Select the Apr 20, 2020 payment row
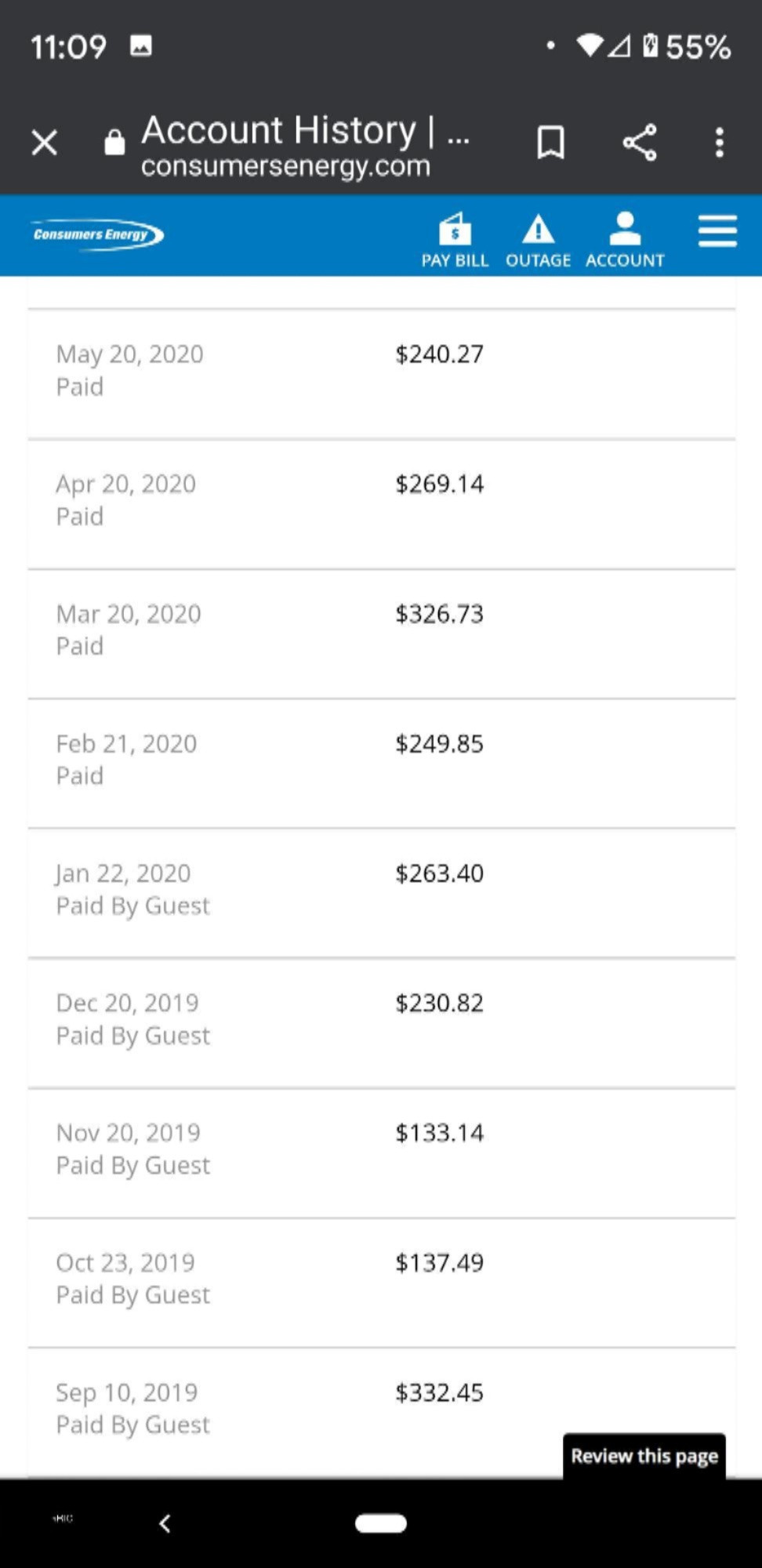This screenshot has width=762, height=1568. (382, 504)
